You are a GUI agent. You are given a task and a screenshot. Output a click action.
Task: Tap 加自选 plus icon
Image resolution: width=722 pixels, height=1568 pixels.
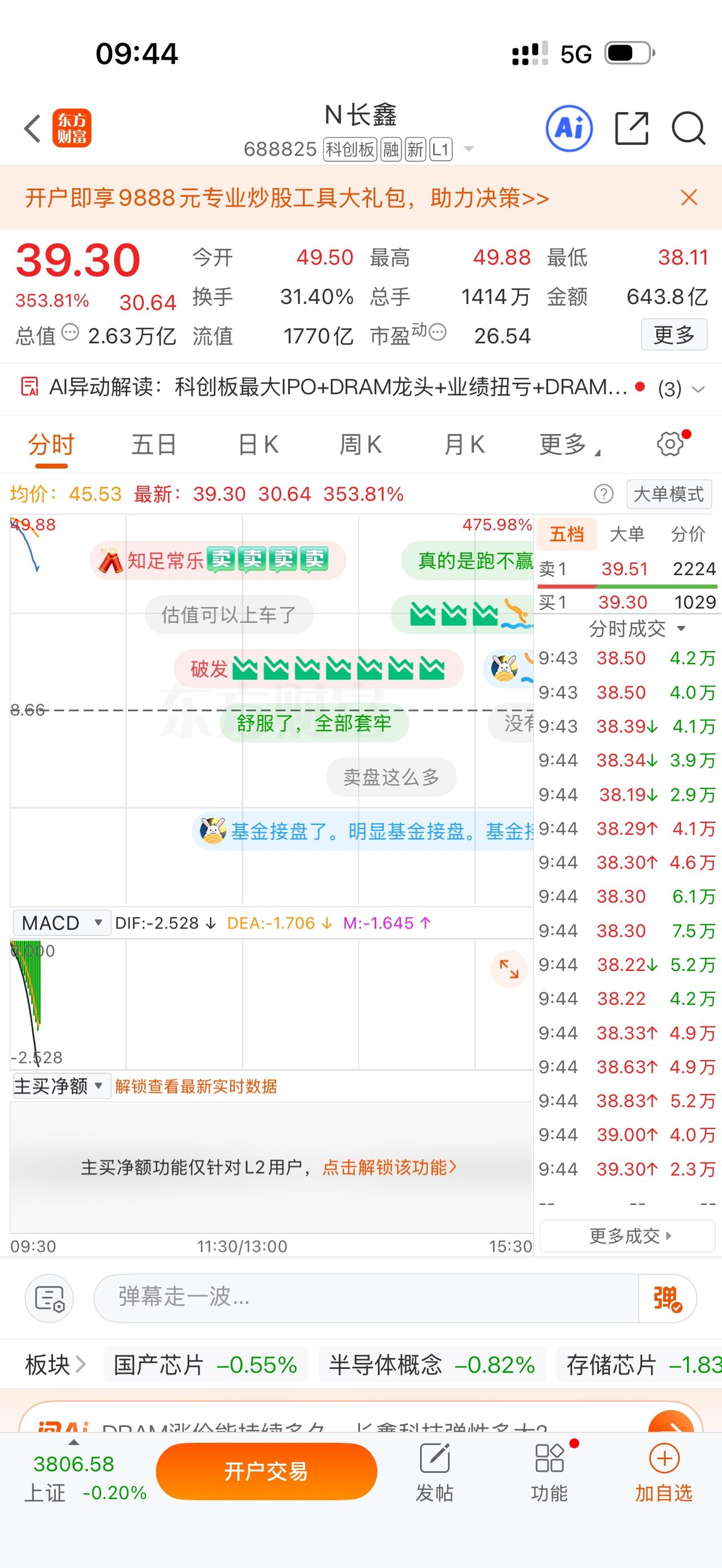pos(664,1458)
